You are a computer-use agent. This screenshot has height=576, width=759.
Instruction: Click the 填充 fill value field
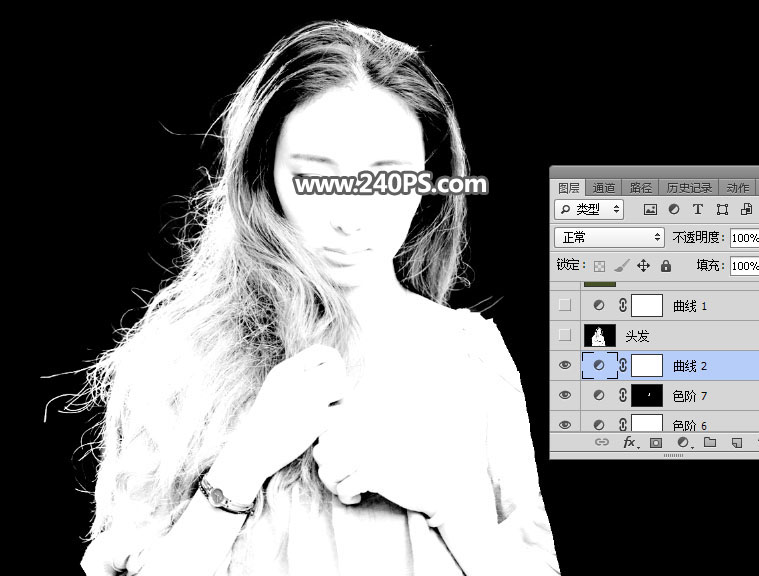coord(744,266)
